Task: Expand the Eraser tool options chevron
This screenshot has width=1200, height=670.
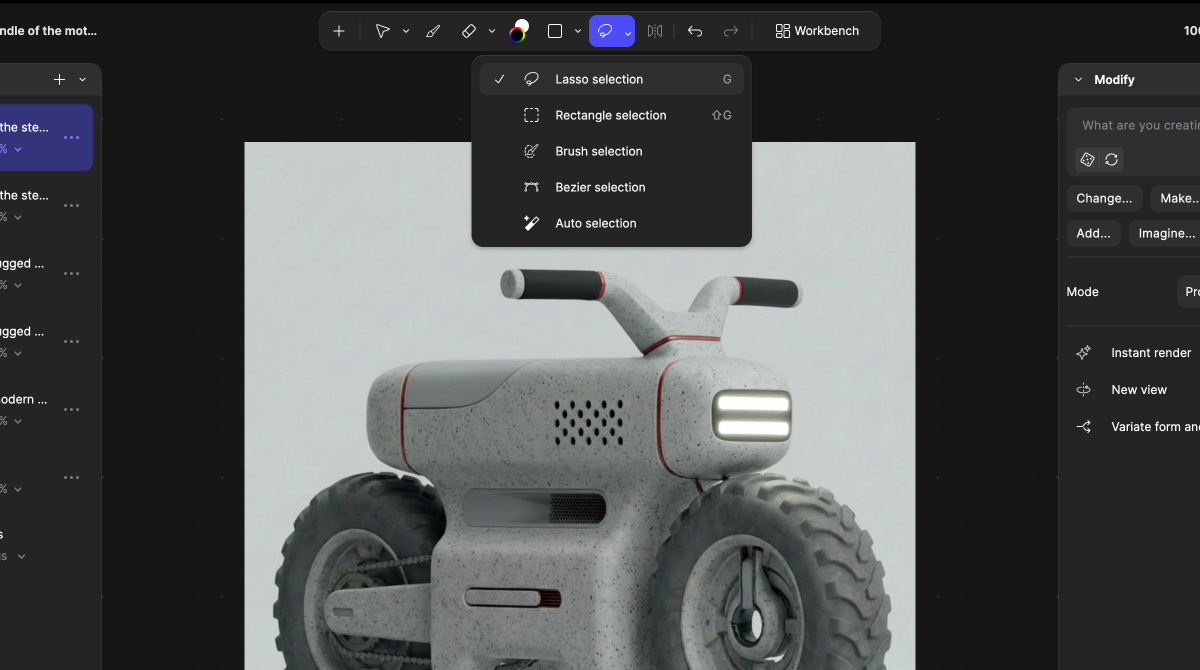Action: click(492, 31)
